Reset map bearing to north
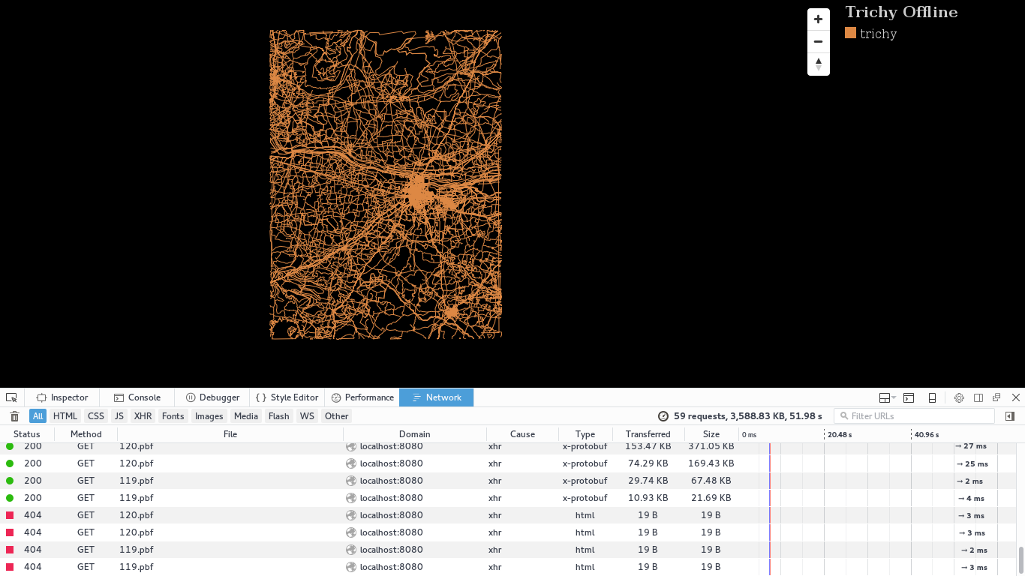Viewport: 1025px width, 576px height. coord(818,64)
